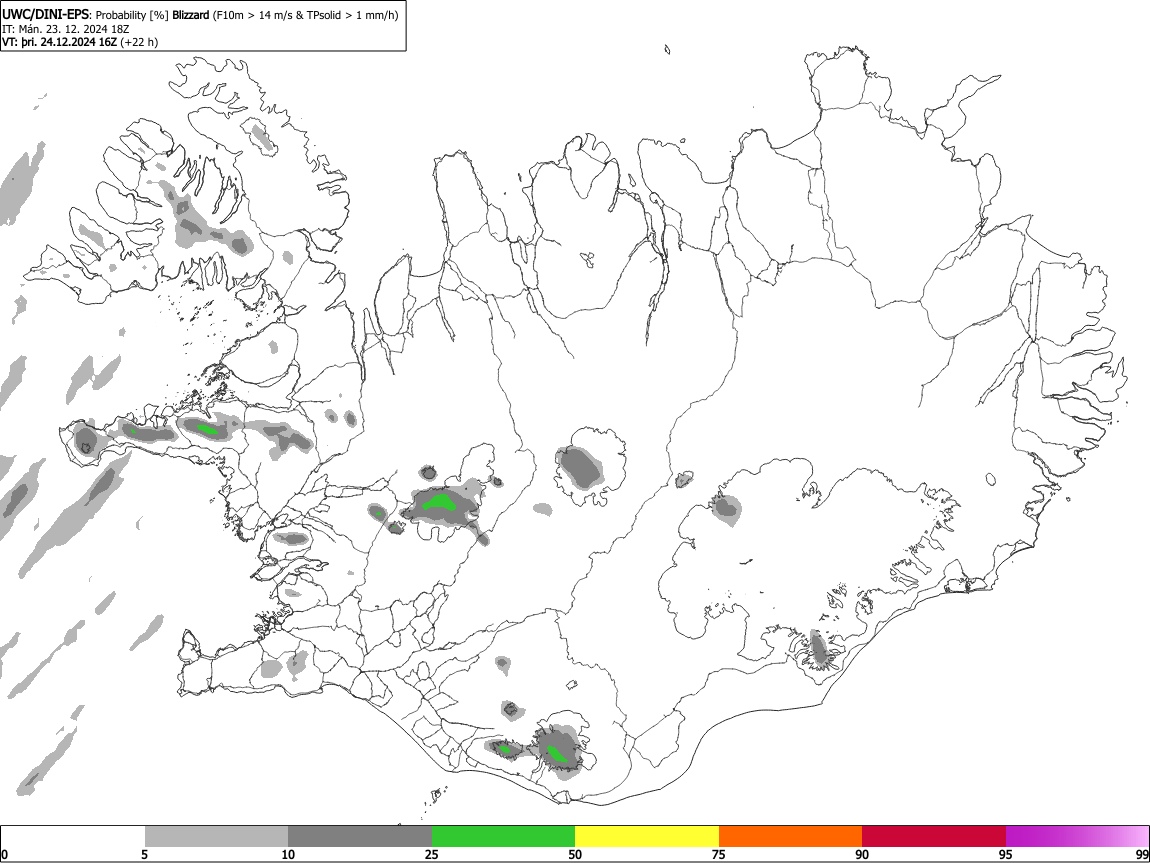Viewport: 1150px width, 863px height.
Task: Click the yellow 50-75% legend swatch
Action: coord(647,837)
